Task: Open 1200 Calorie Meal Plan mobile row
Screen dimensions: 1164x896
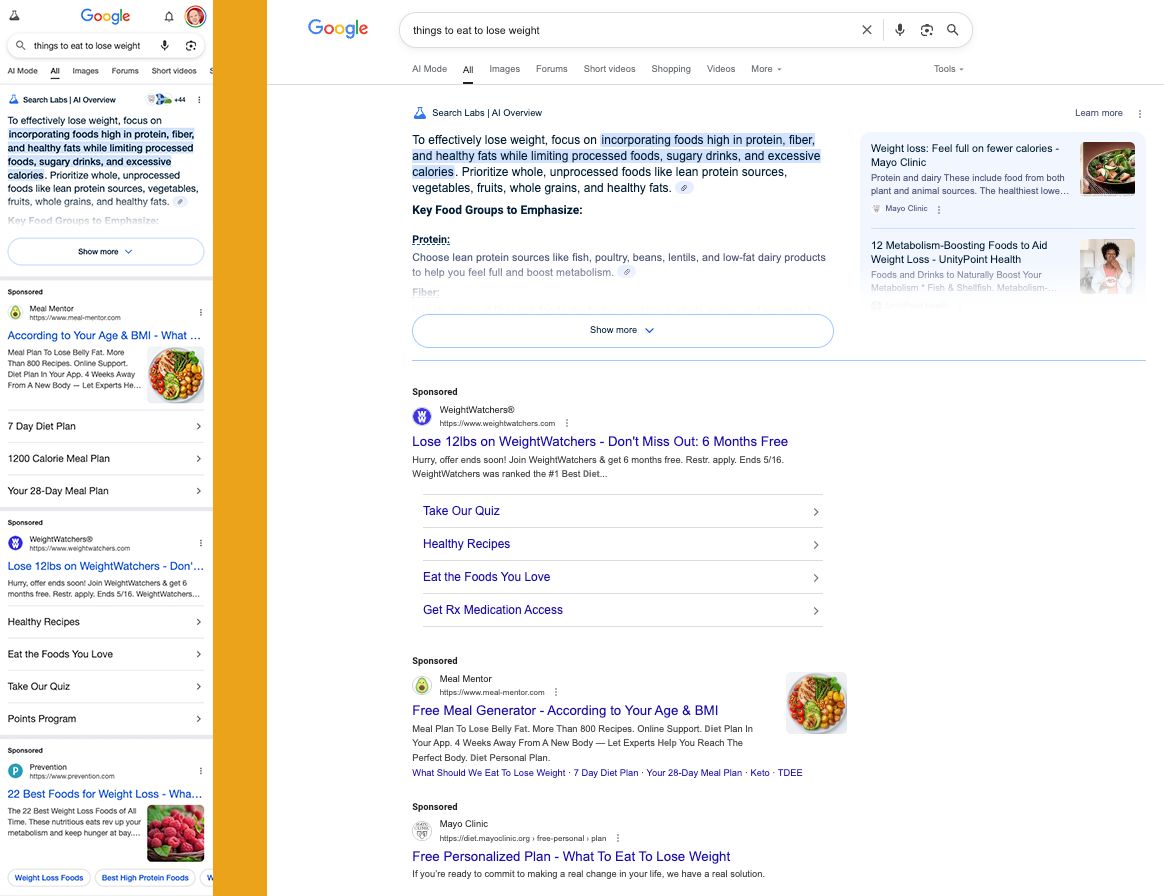Action: [x=105, y=459]
